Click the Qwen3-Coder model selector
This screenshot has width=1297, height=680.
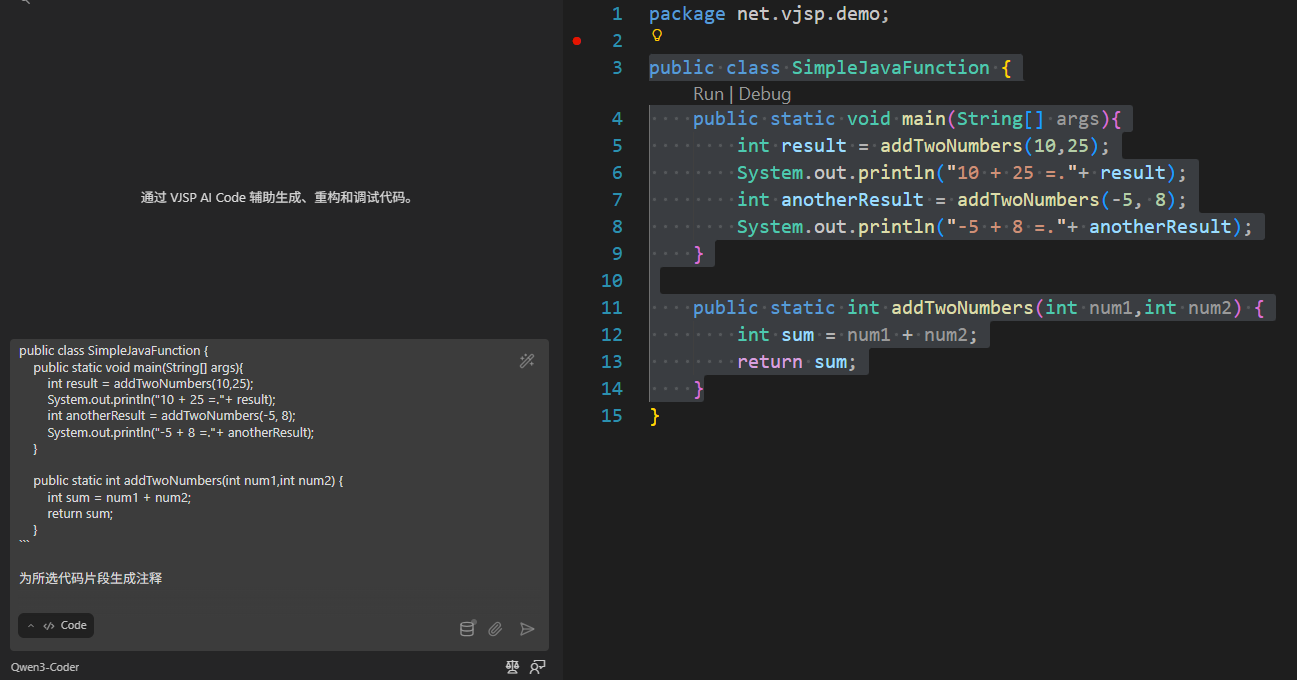(x=45, y=667)
